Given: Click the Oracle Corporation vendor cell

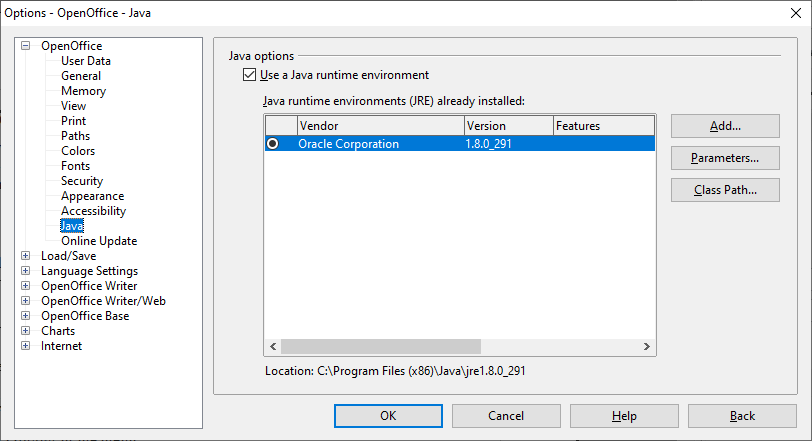Looking at the screenshot, I should tap(349, 144).
